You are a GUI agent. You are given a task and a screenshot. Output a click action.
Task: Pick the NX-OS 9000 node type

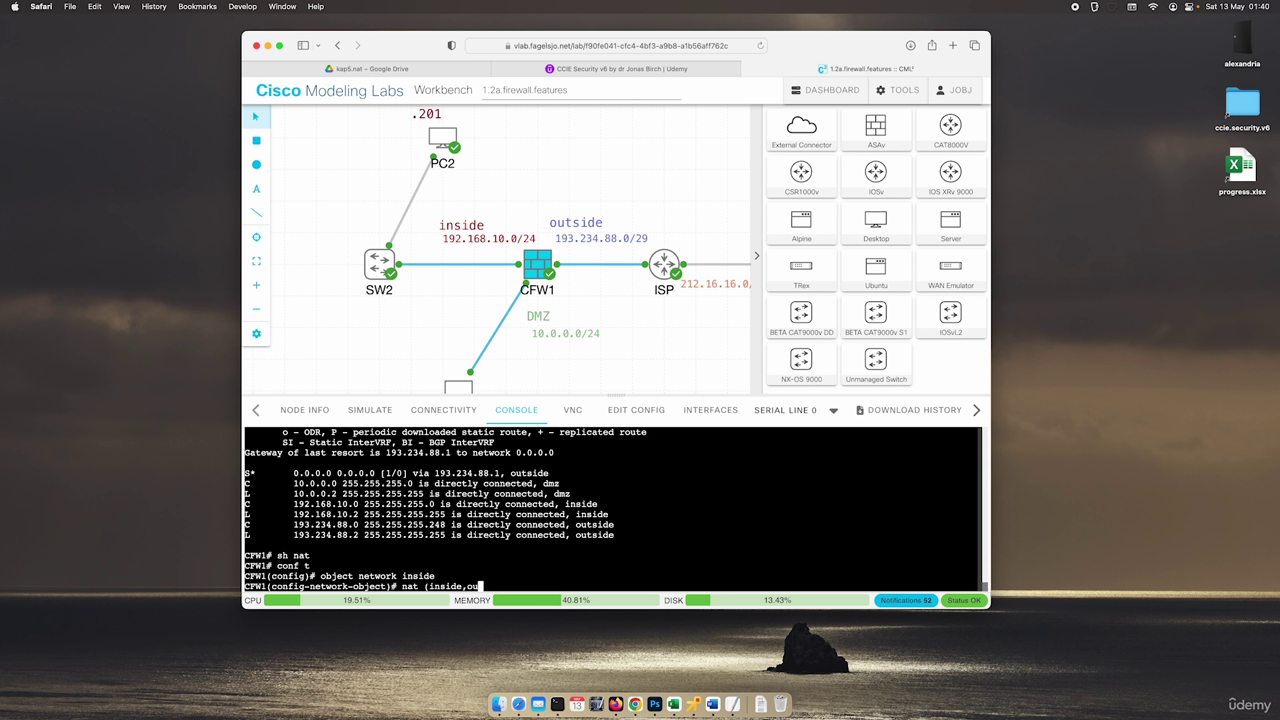tap(801, 366)
